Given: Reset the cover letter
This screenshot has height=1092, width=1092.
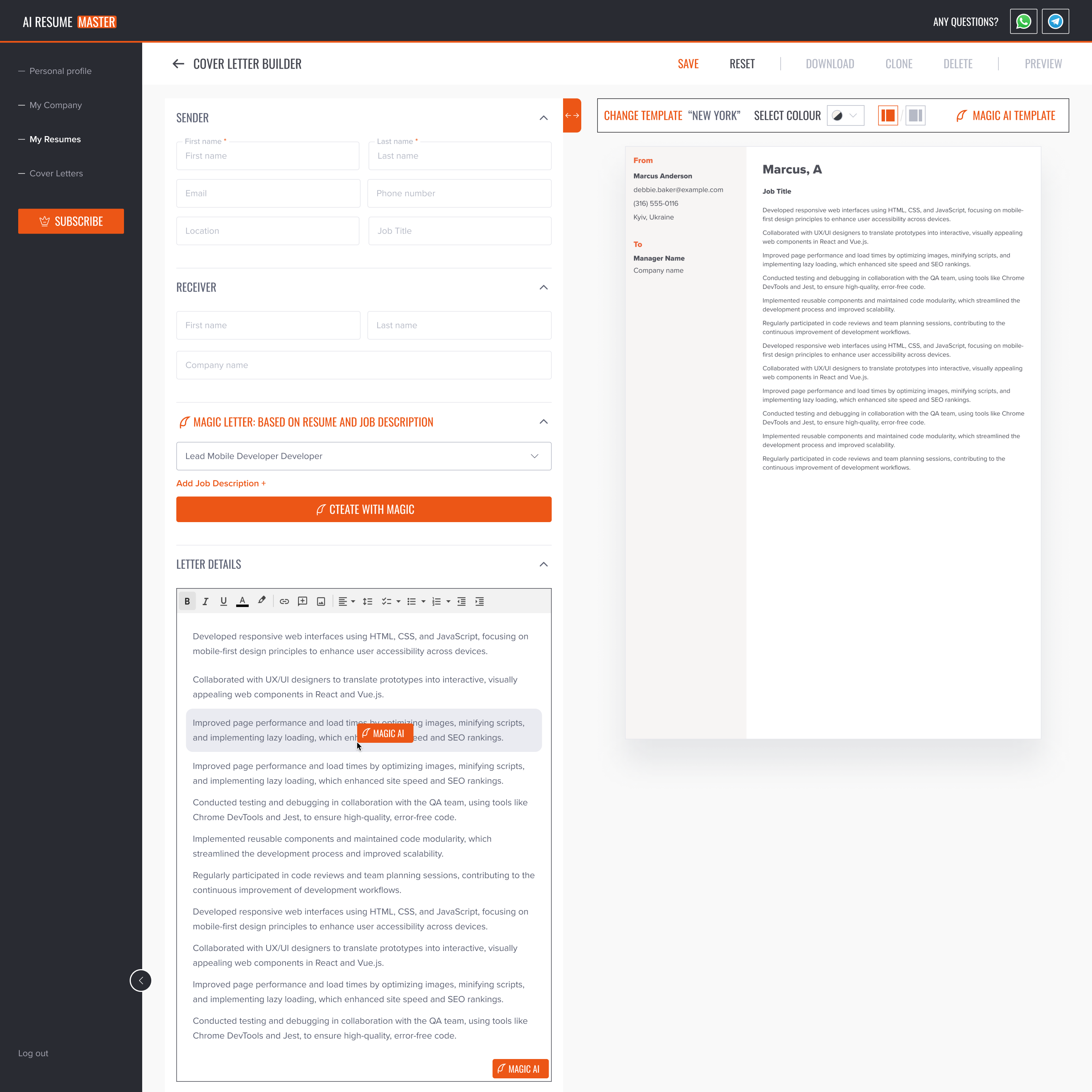Looking at the screenshot, I should click(x=742, y=64).
